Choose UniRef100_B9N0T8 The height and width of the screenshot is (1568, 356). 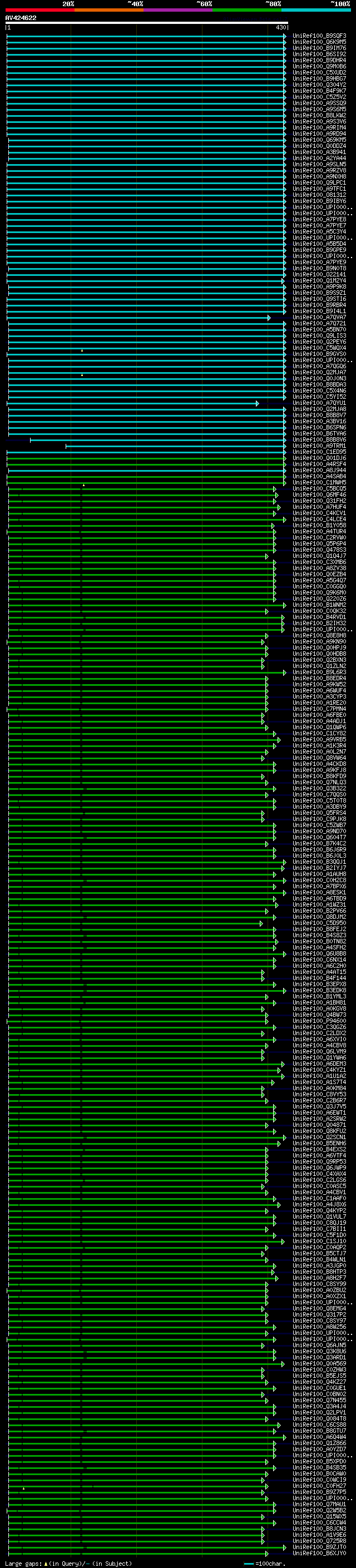coord(319,268)
